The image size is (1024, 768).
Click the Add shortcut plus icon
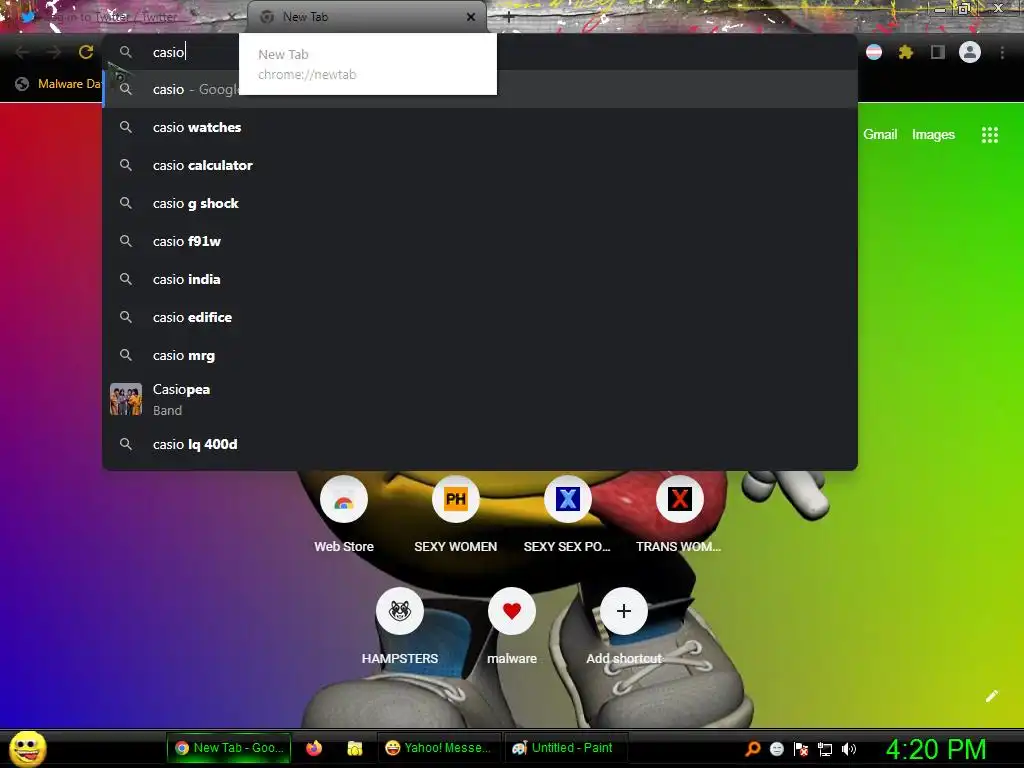[624, 611]
